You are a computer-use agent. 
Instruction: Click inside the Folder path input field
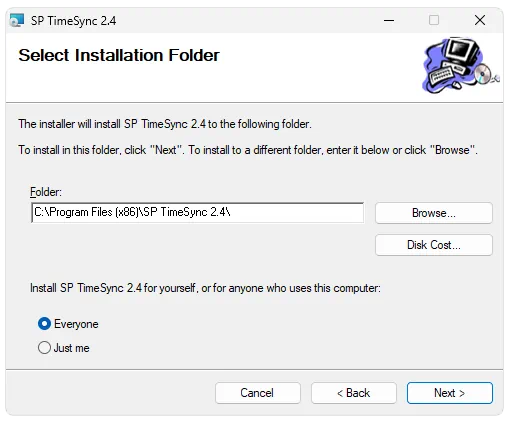coord(197,212)
